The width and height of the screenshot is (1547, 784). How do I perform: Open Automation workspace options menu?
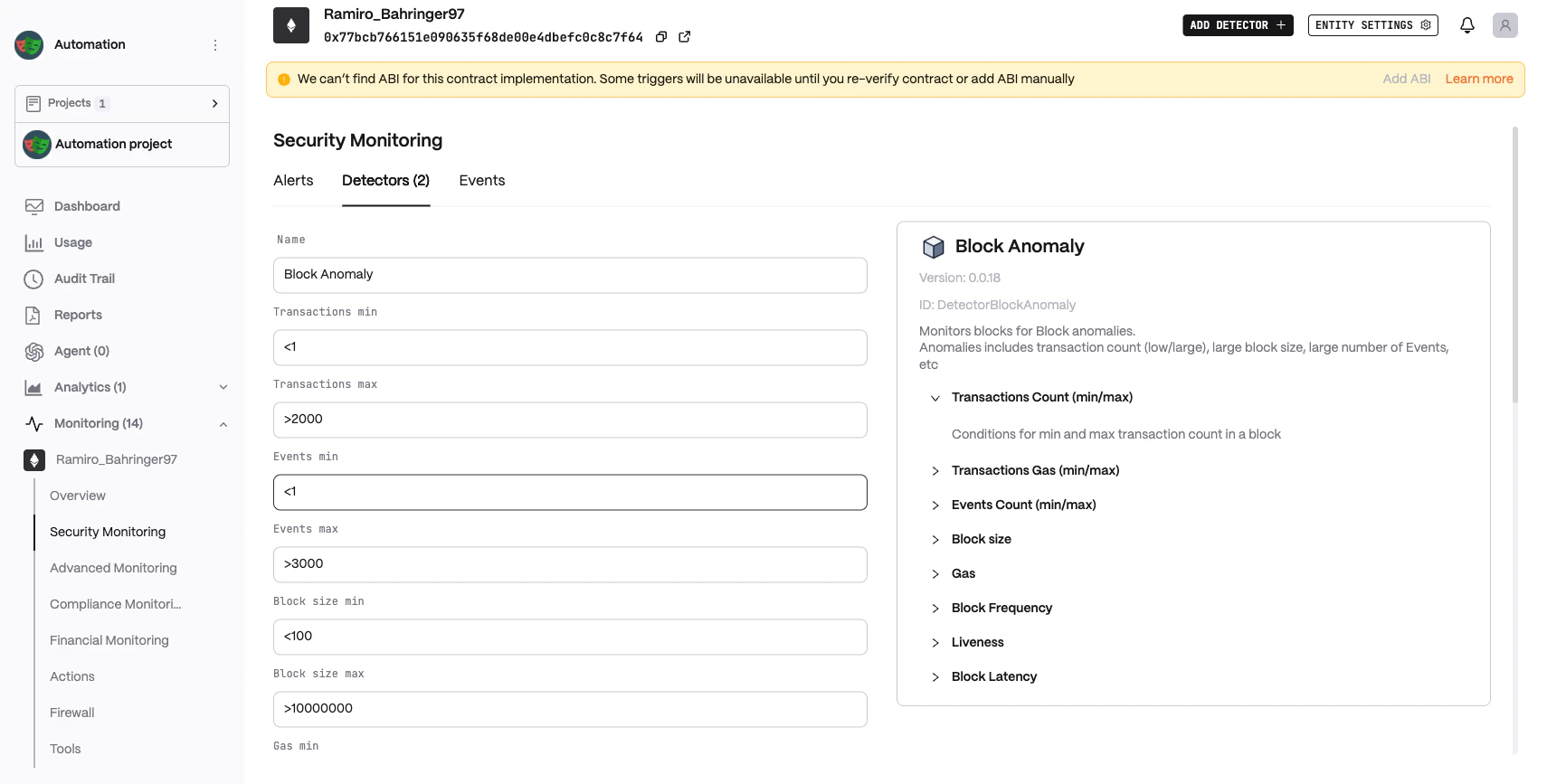point(215,45)
